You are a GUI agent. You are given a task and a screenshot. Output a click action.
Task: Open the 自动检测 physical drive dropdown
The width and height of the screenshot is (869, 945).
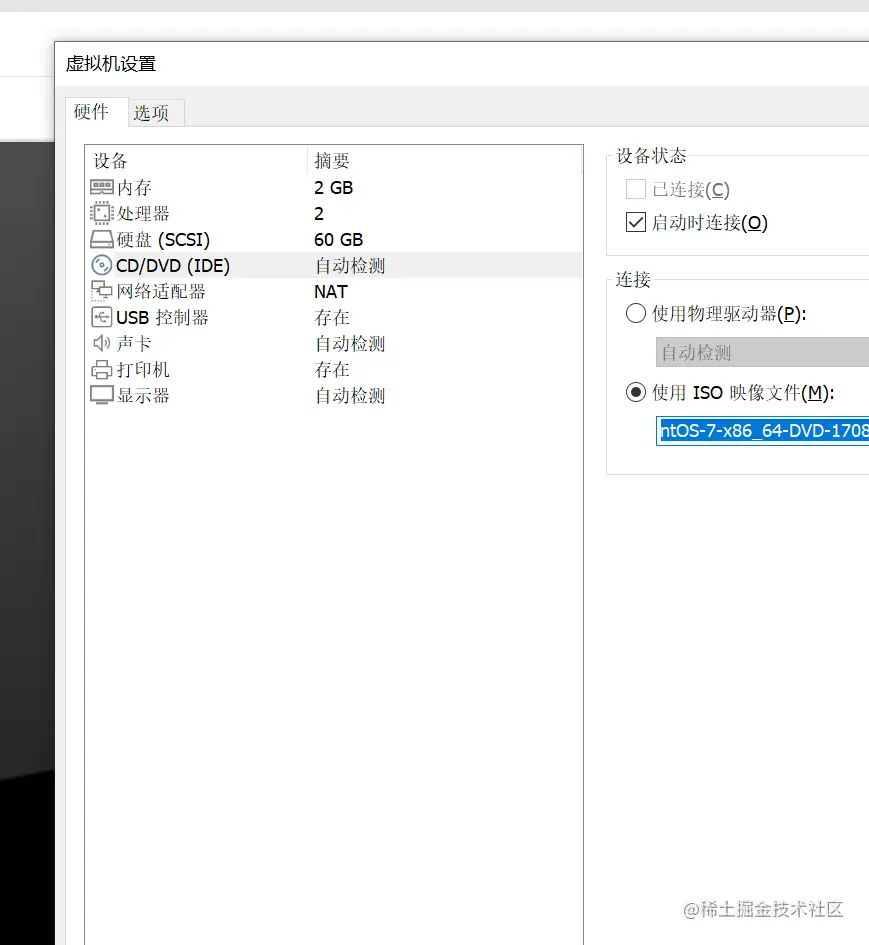pos(762,352)
